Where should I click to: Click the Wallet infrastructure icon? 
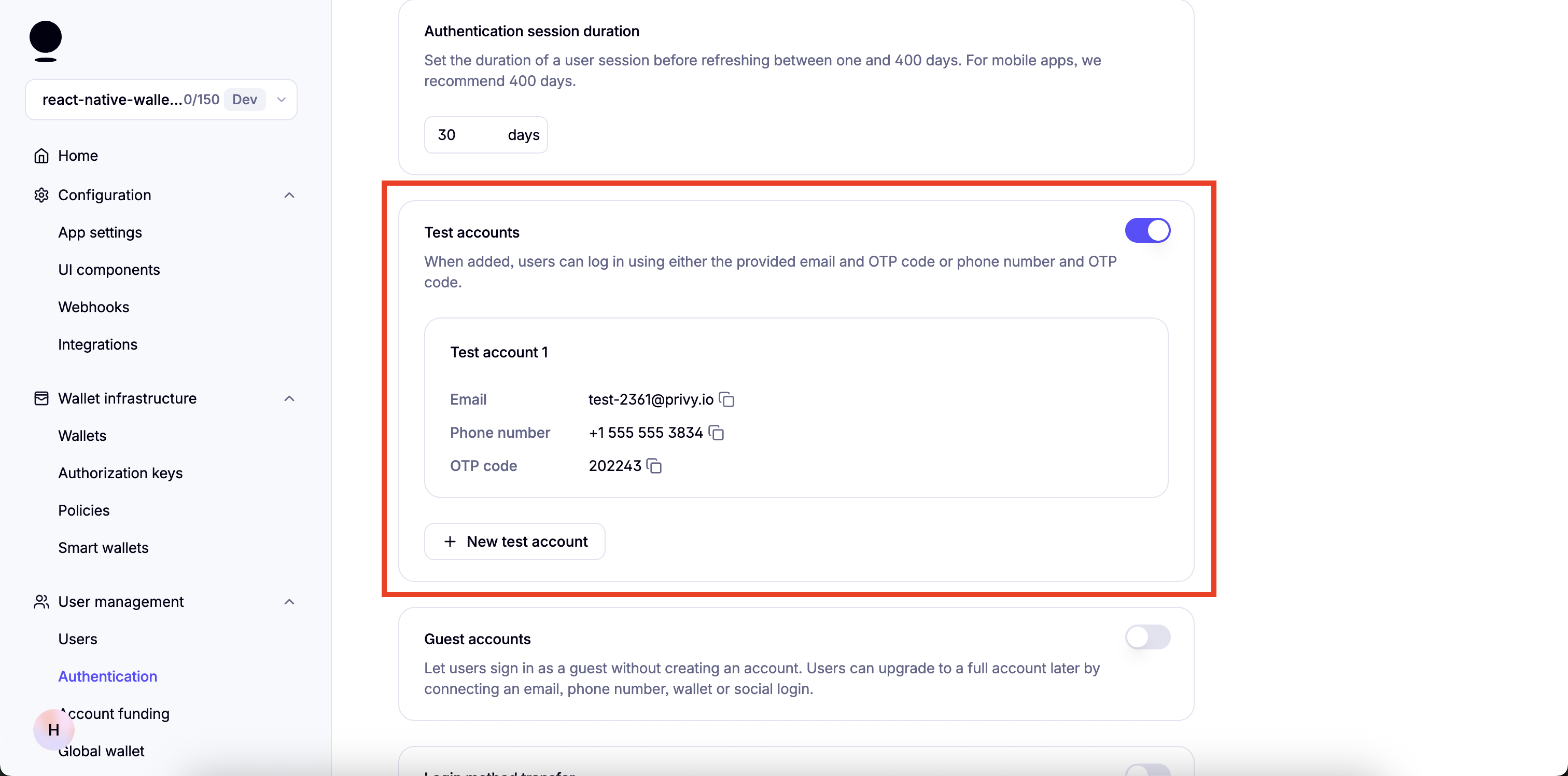coord(41,398)
